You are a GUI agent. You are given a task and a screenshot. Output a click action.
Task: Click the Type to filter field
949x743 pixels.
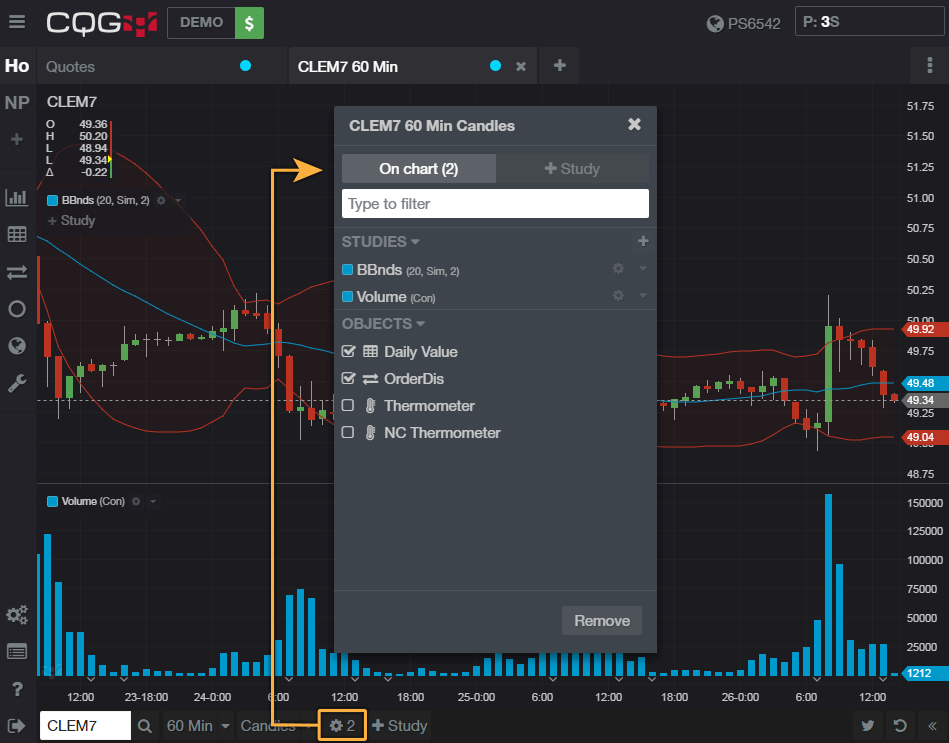pos(495,204)
